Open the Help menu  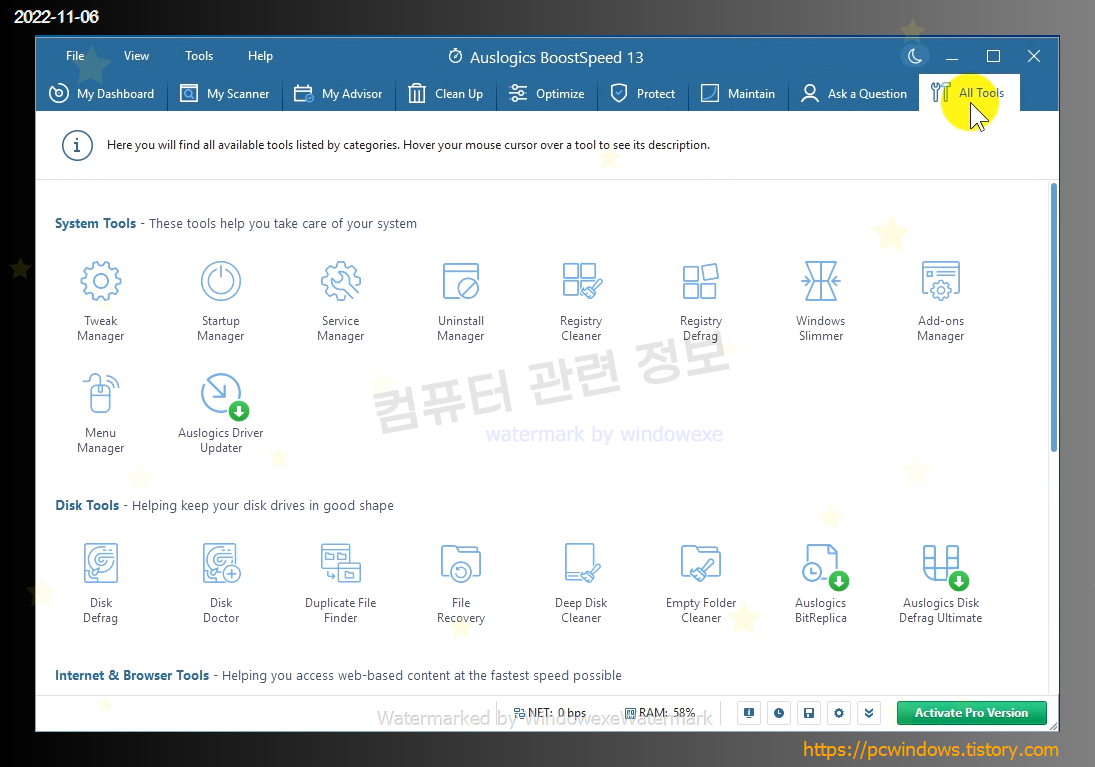coord(260,56)
